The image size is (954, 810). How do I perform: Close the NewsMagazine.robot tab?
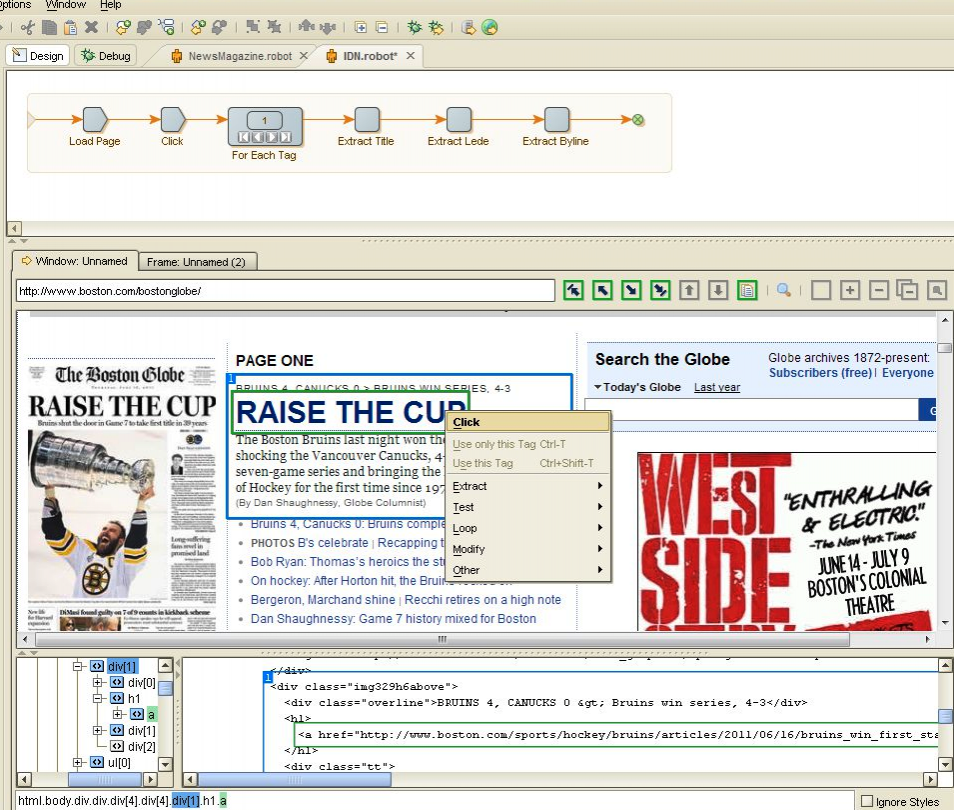coord(304,55)
